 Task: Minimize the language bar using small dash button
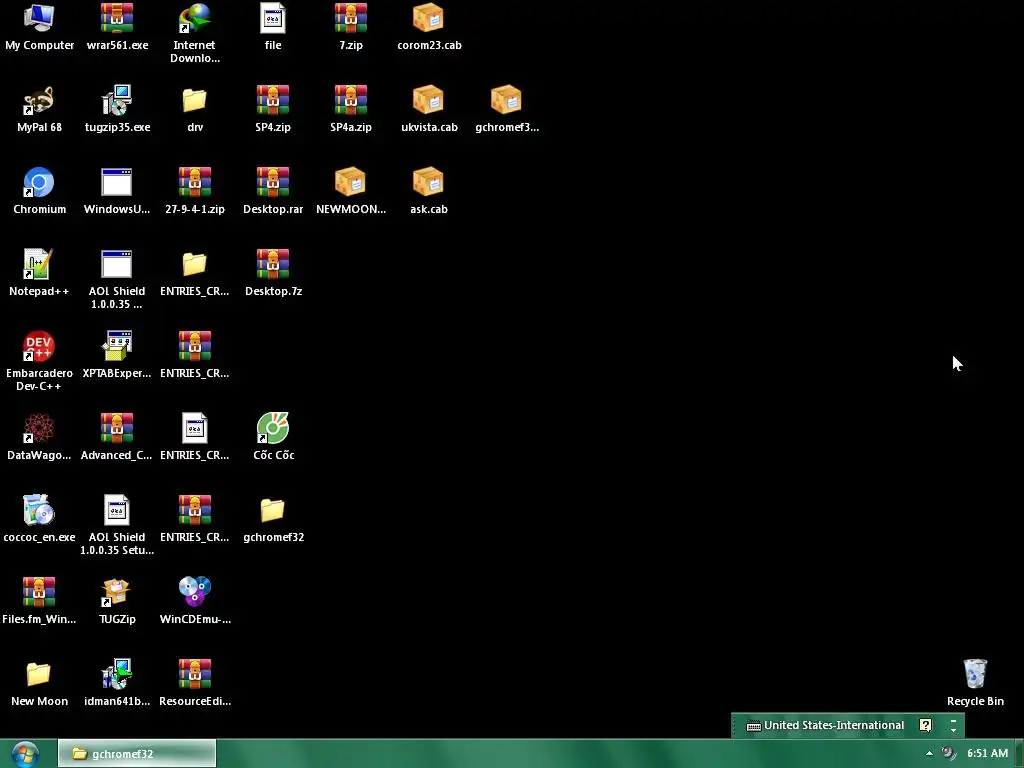[953, 720]
